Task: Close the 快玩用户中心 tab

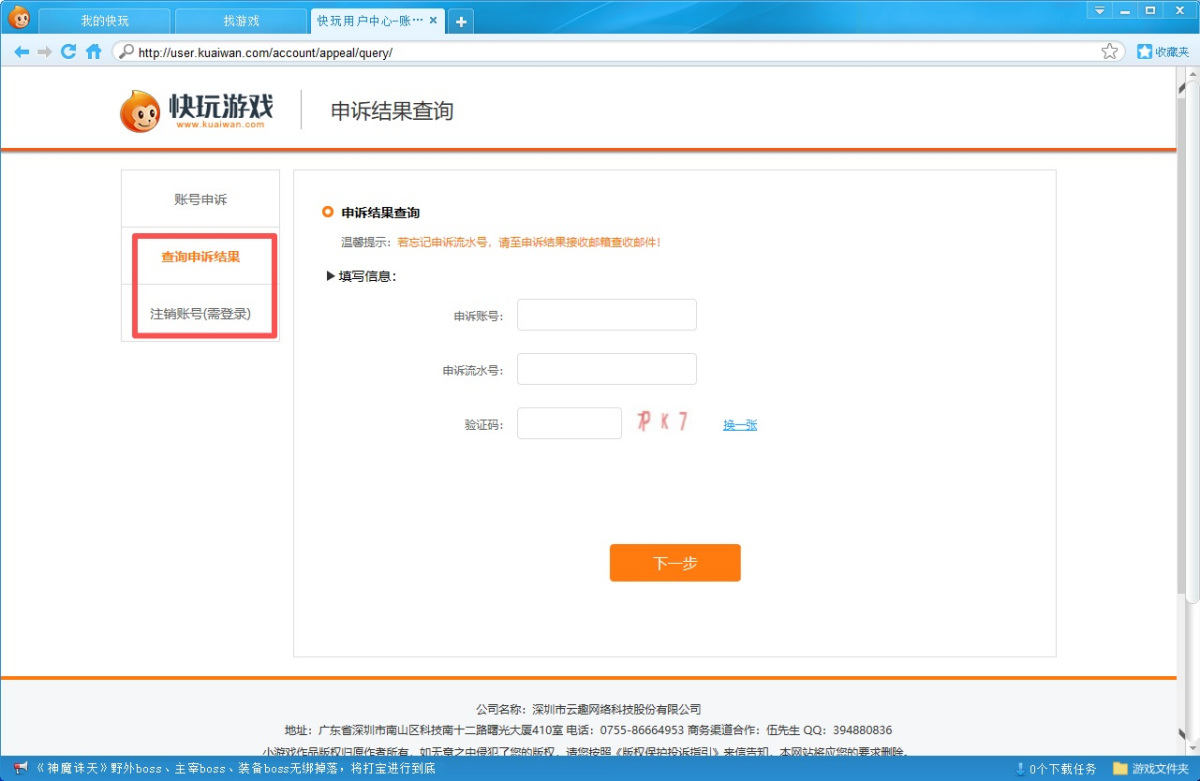Action: tap(433, 21)
